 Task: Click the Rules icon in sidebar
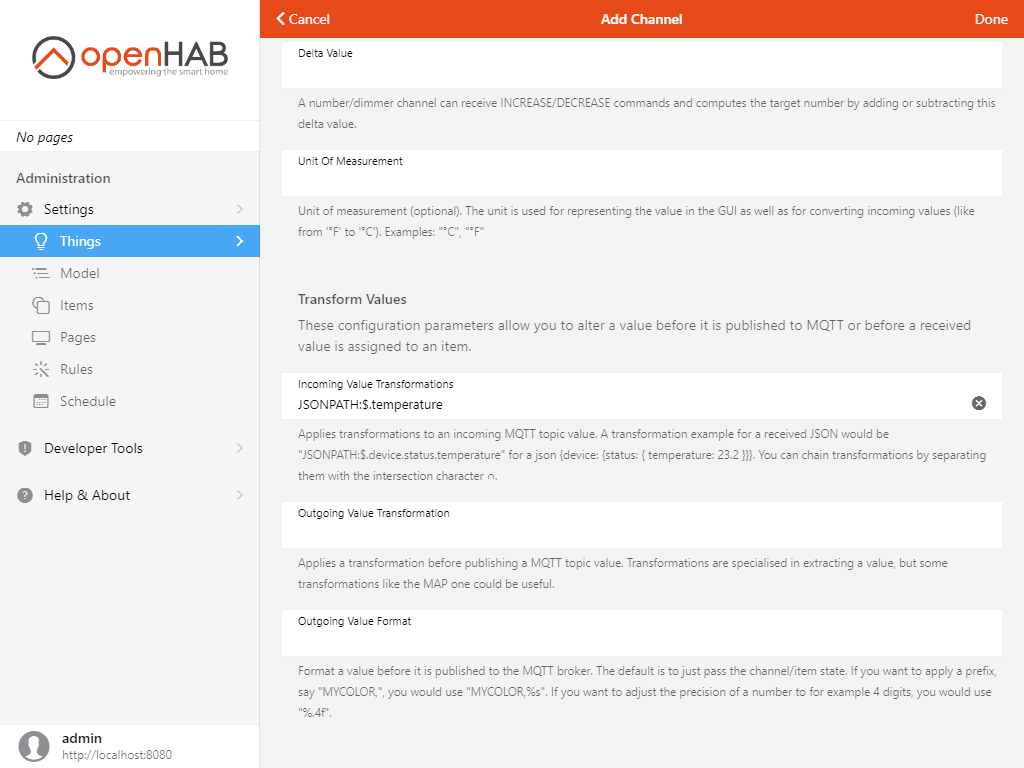[41, 369]
